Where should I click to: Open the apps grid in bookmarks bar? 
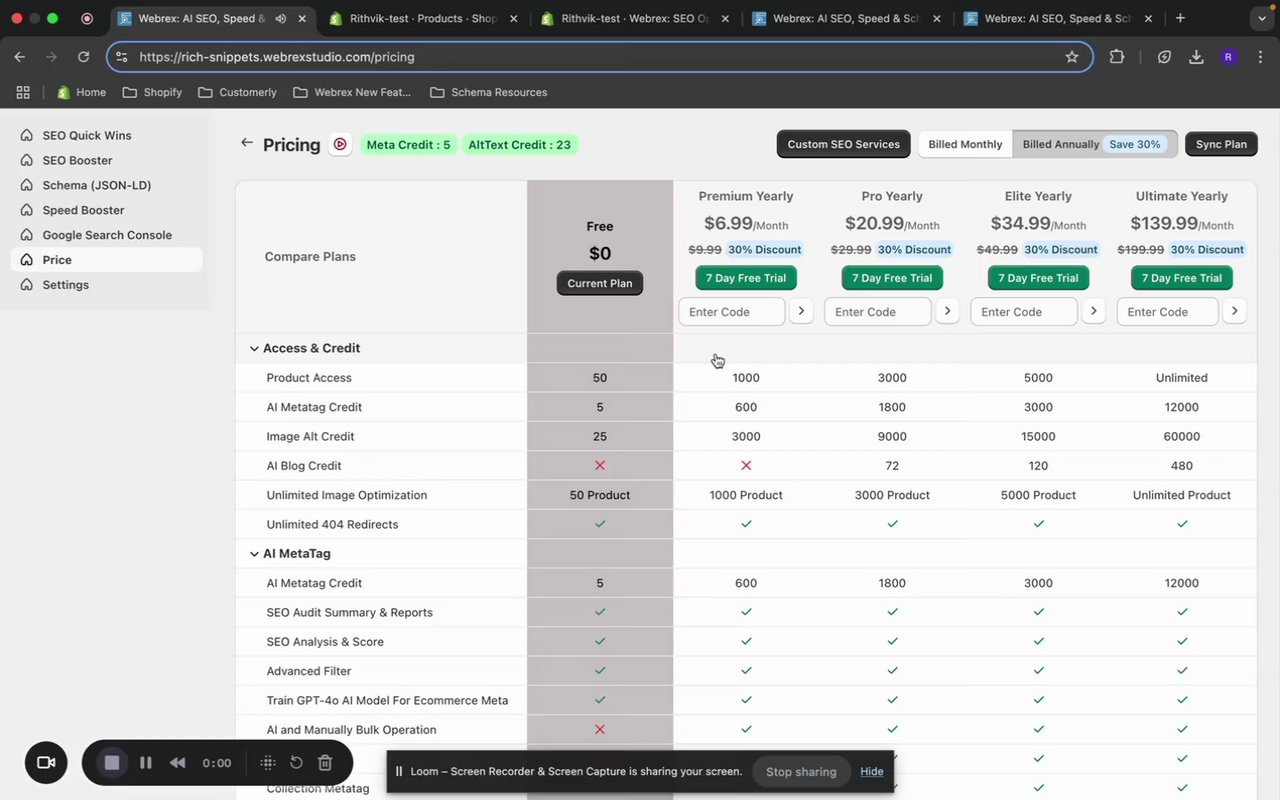tap(23, 92)
